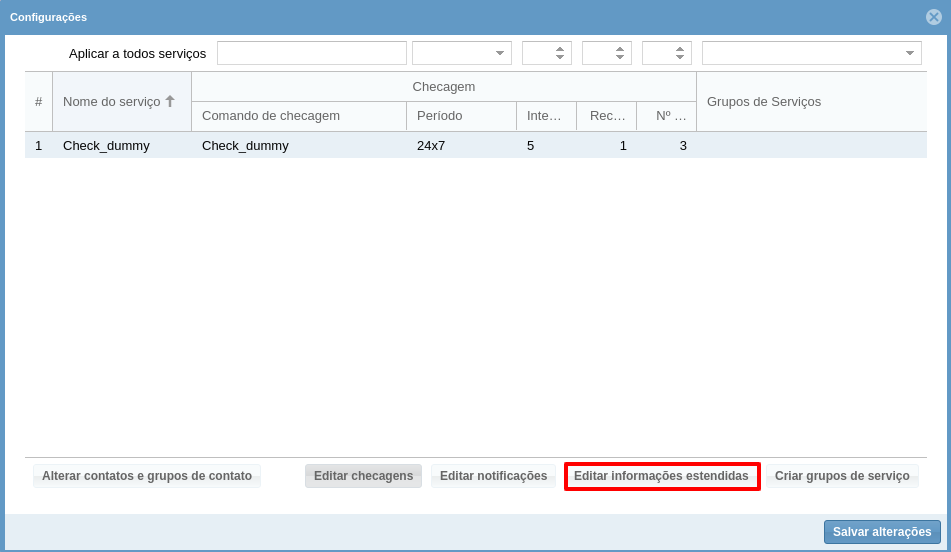Image resolution: width=951 pixels, height=552 pixels.
Task: Close the Configurações dialog
Action: coord(934,17)
